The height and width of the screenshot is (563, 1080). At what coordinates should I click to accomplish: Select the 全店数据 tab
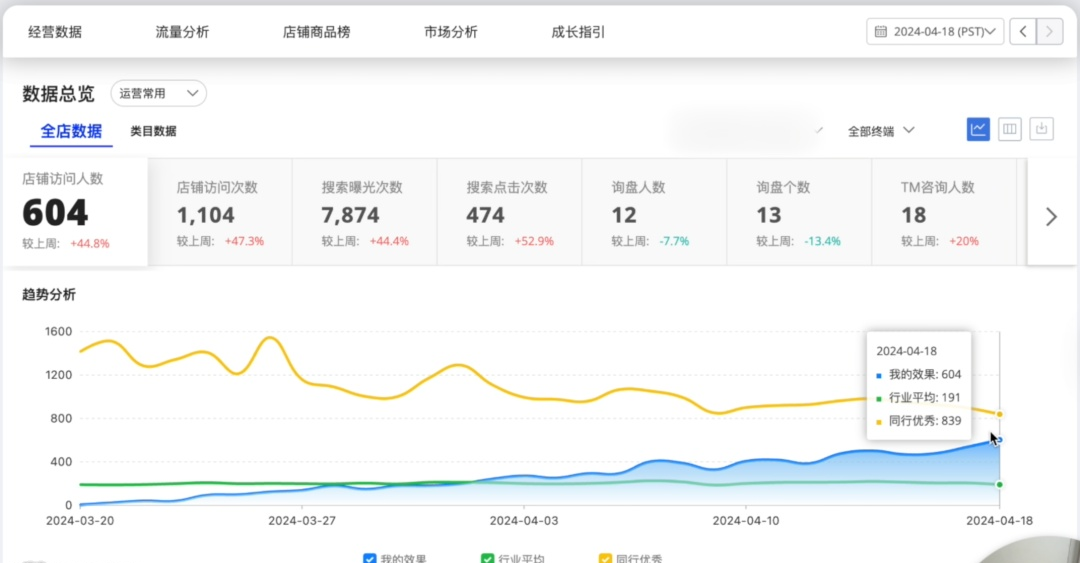coord(71,131)
